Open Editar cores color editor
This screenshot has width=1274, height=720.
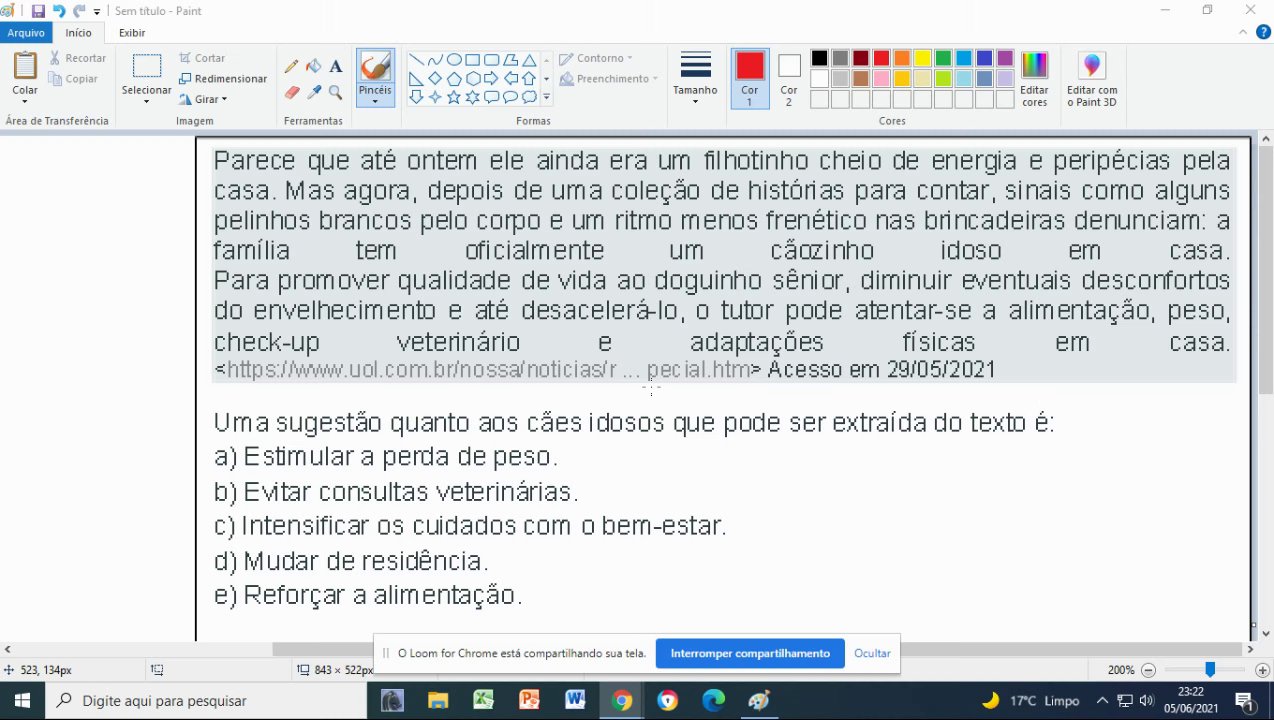click(1034, 79)
